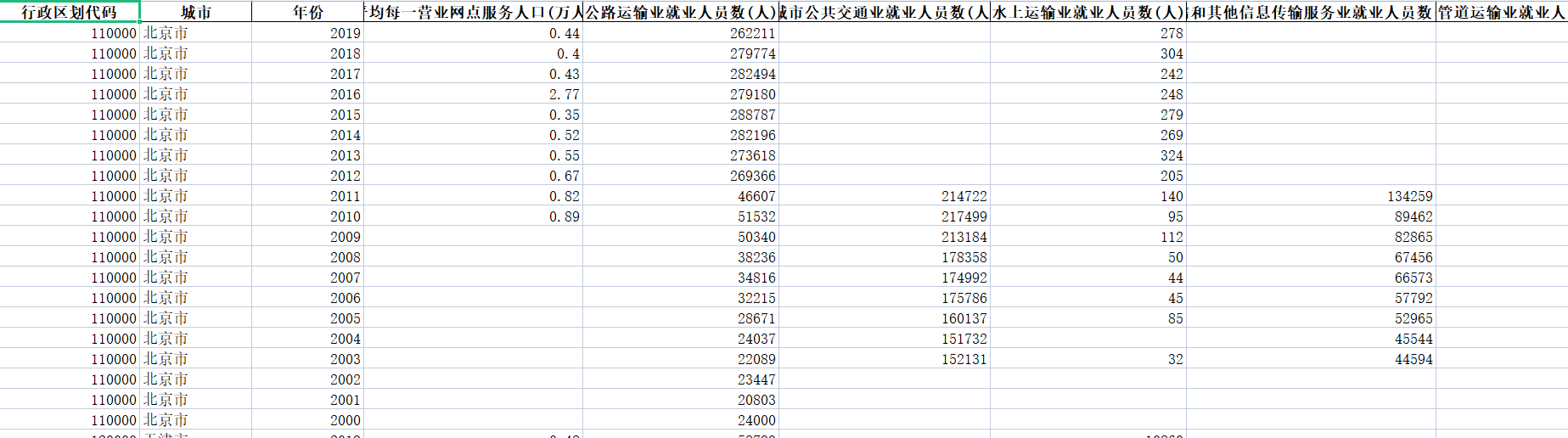This screenshot has width=1568, height=438.
Task: Select the 年份 column header cell
Action: point(307,12)
